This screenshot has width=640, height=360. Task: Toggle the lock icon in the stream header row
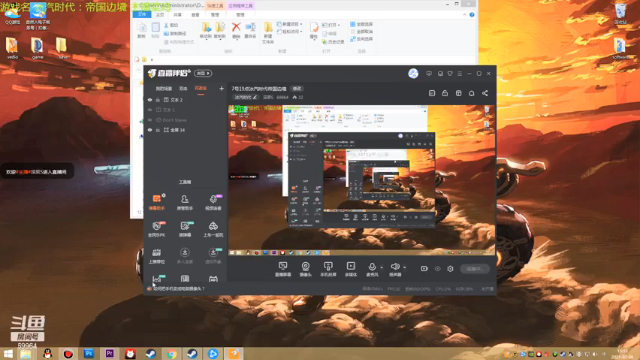pyautogui.click(x=445, y=93)
